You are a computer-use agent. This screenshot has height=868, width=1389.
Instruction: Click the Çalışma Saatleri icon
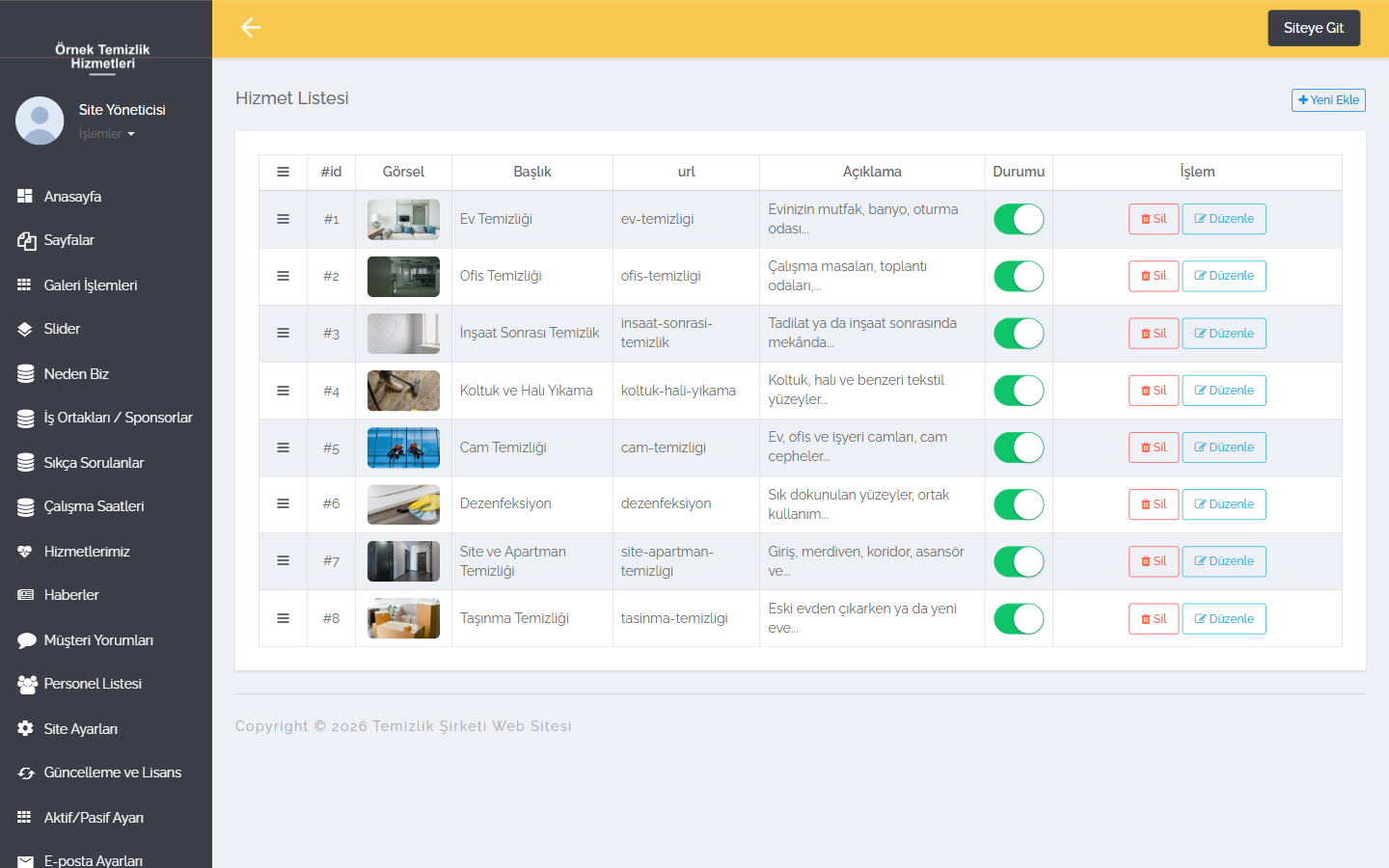pos(25,506)
